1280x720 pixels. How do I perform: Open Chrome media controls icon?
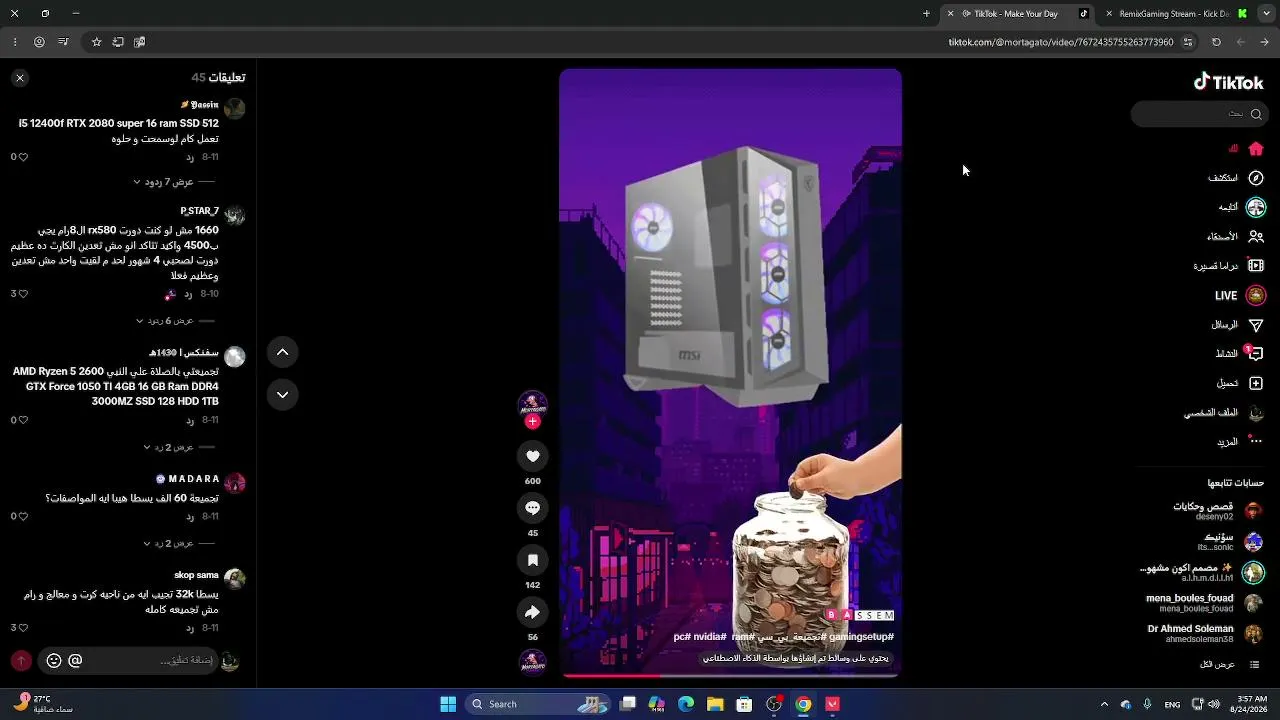click(x=63, y=42)
